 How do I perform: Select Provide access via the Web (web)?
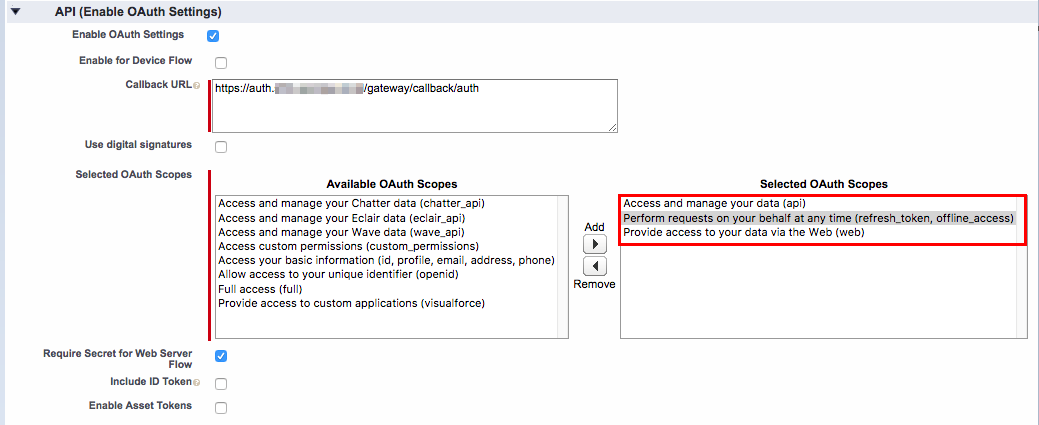click(x=819, y=233)
